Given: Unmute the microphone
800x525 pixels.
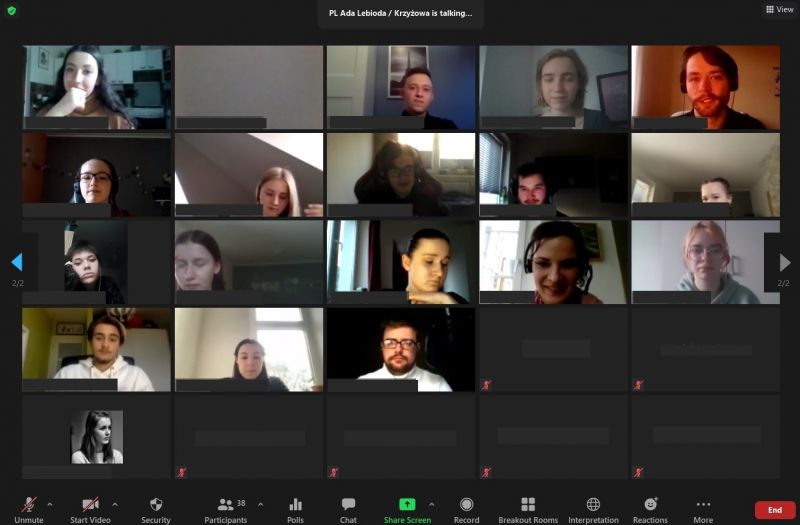Looking at the screenshot, I should point(29,510).
